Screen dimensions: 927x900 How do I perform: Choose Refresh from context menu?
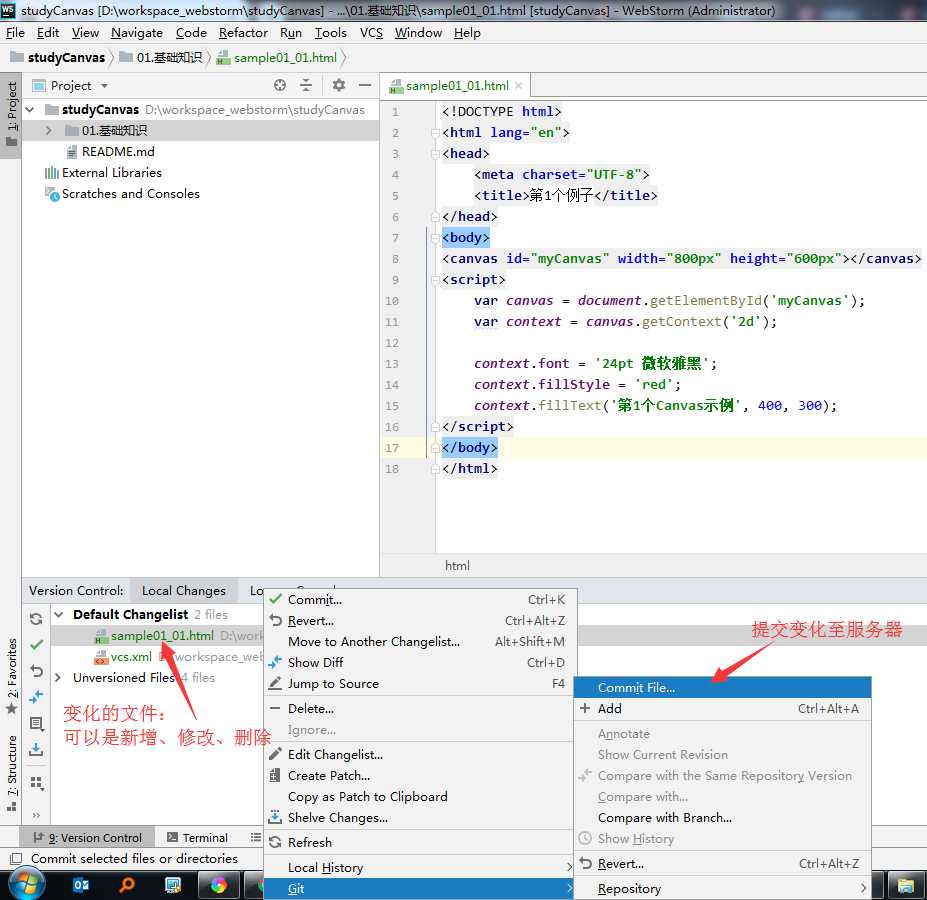pyautogui.click(x=419, y=842)
